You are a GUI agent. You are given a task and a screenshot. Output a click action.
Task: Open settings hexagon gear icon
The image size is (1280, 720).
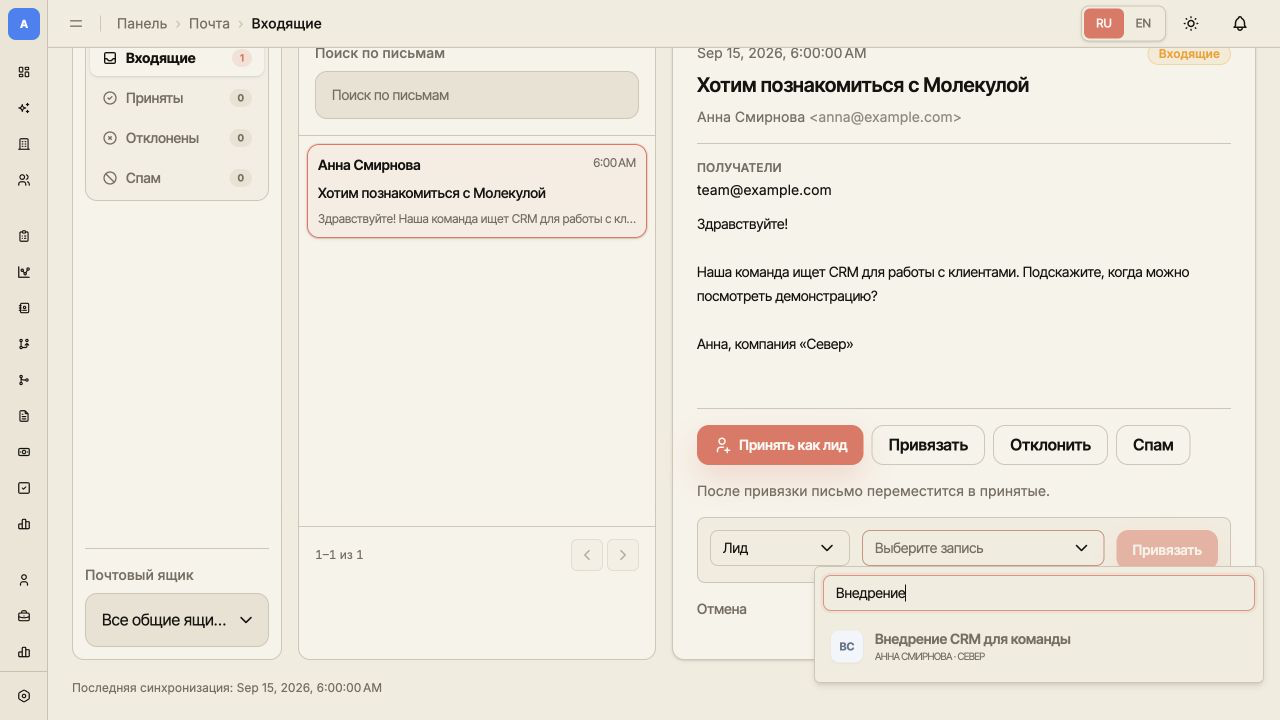pyautogui.click(x=24, y=696)
